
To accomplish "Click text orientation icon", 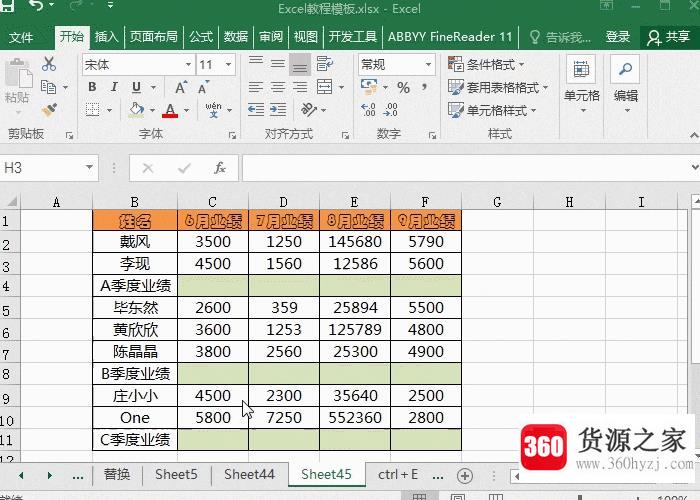I will click(309, 109).
